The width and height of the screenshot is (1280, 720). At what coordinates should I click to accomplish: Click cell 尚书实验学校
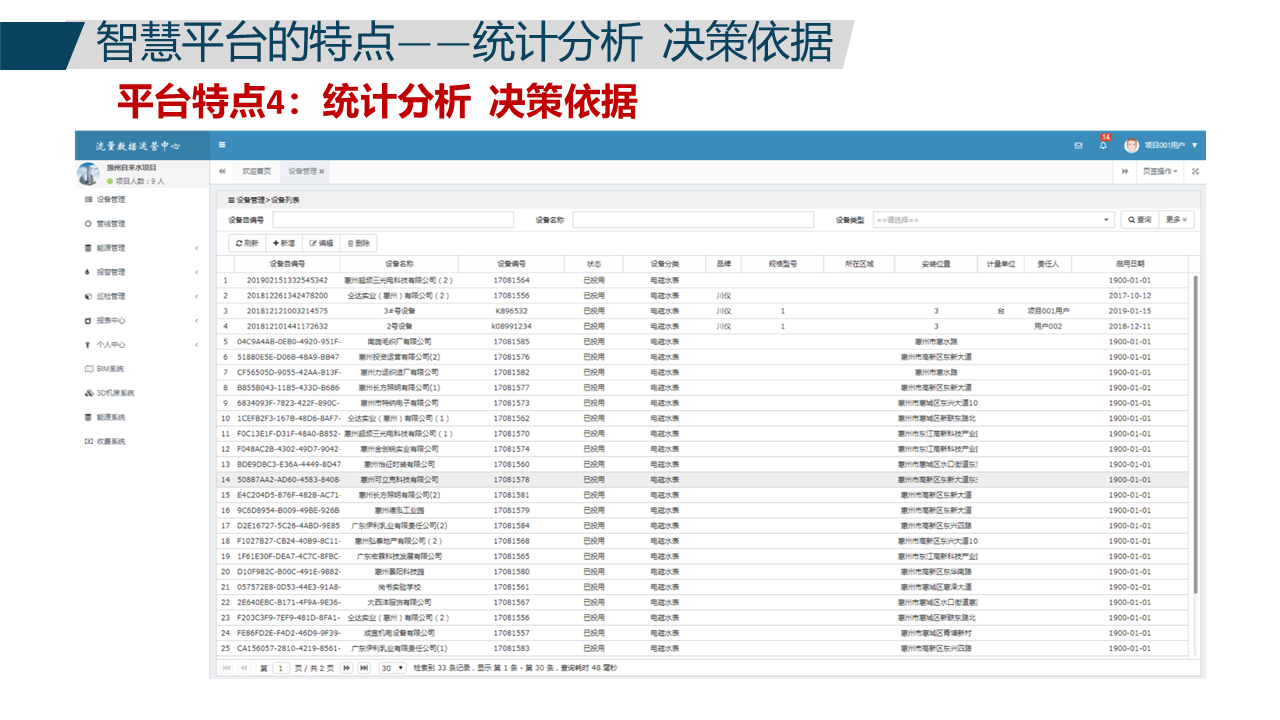(x=399, y=587)
